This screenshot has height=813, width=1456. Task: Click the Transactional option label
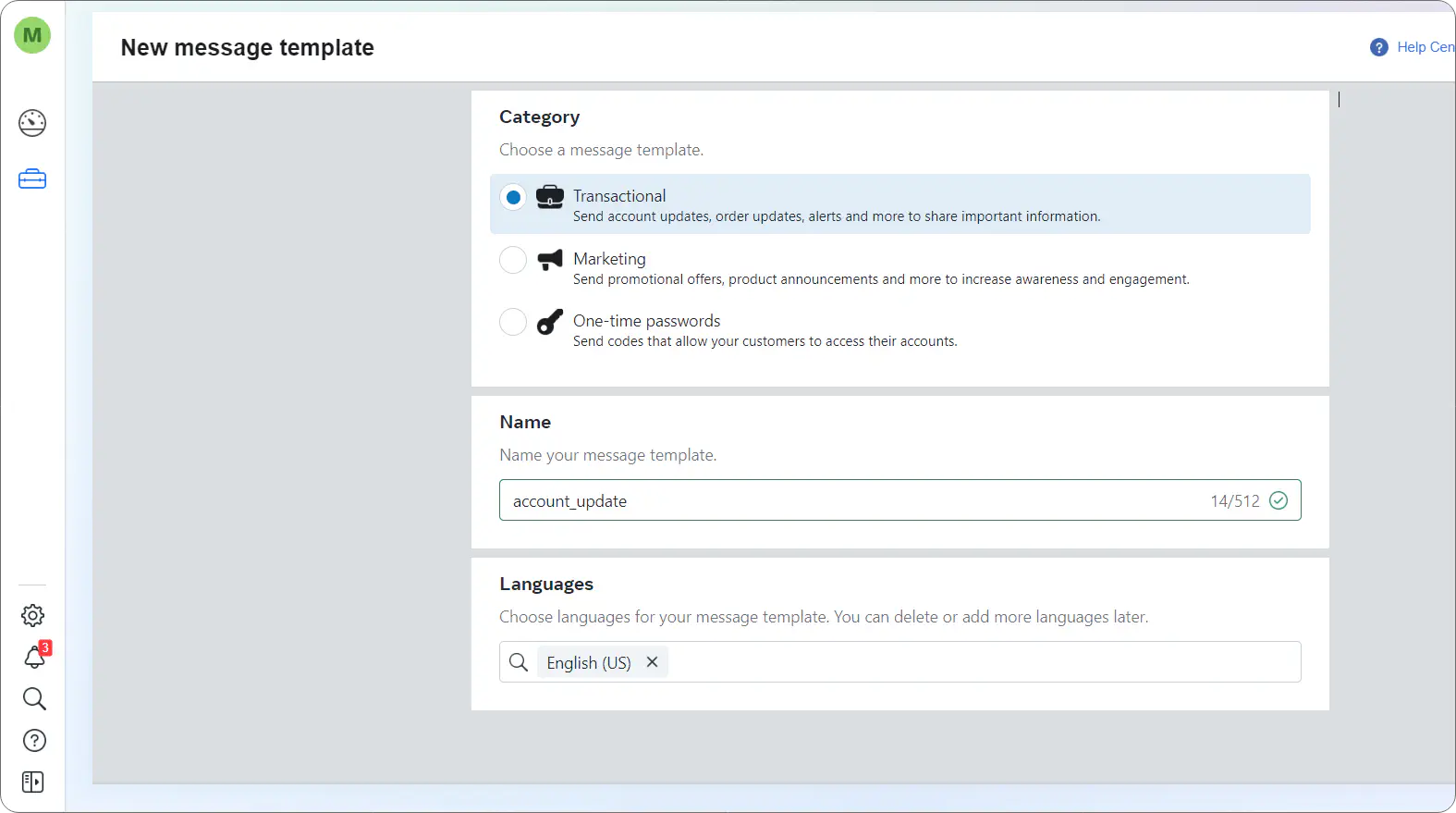(619, 196)
